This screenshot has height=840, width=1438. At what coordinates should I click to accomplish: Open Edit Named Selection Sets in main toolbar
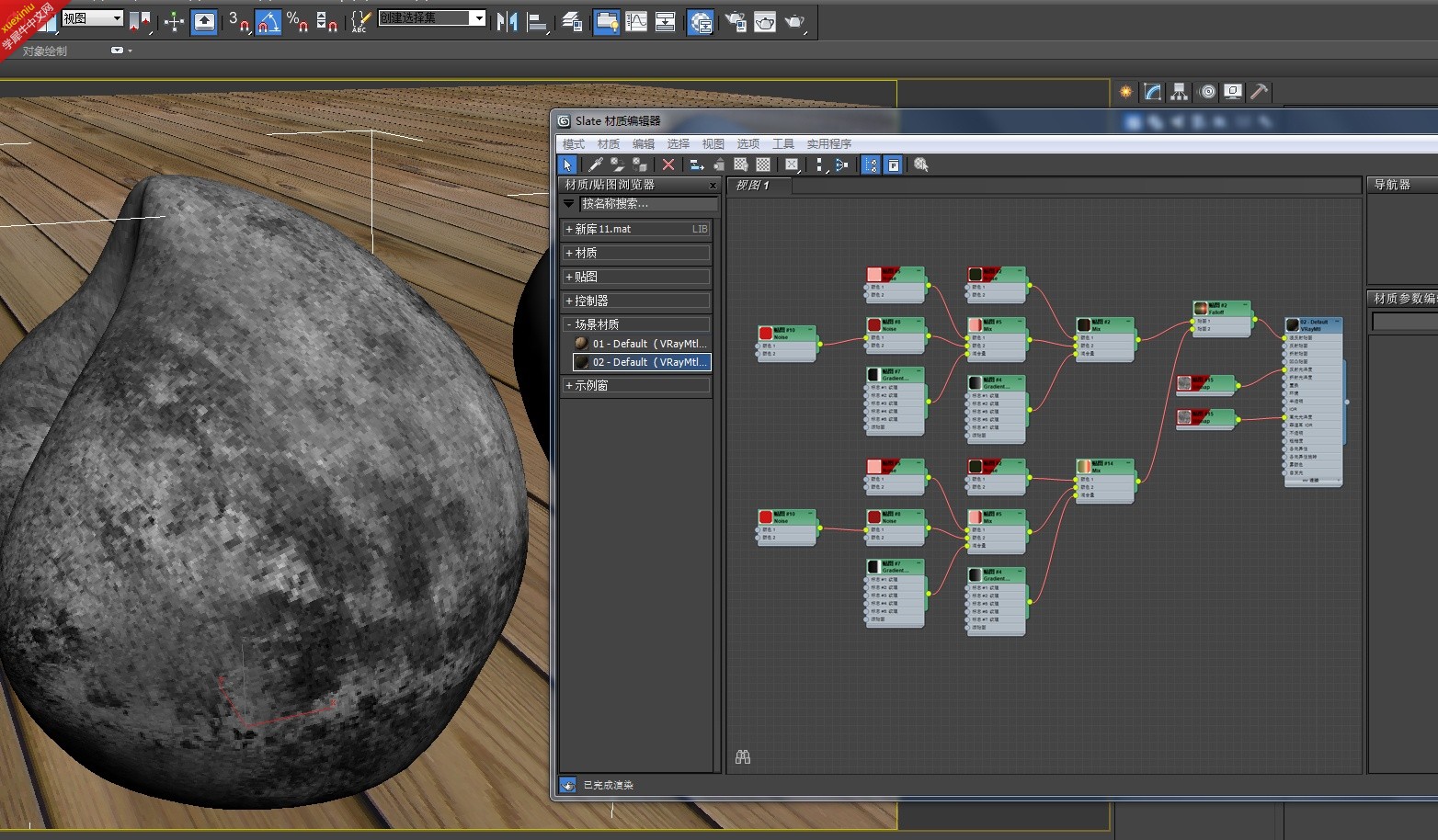click(361, 21)
